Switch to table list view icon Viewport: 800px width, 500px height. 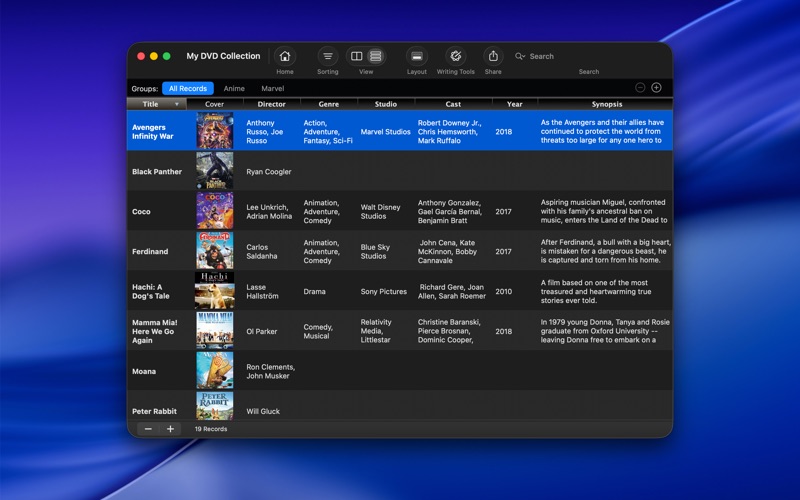pos(376,56)
